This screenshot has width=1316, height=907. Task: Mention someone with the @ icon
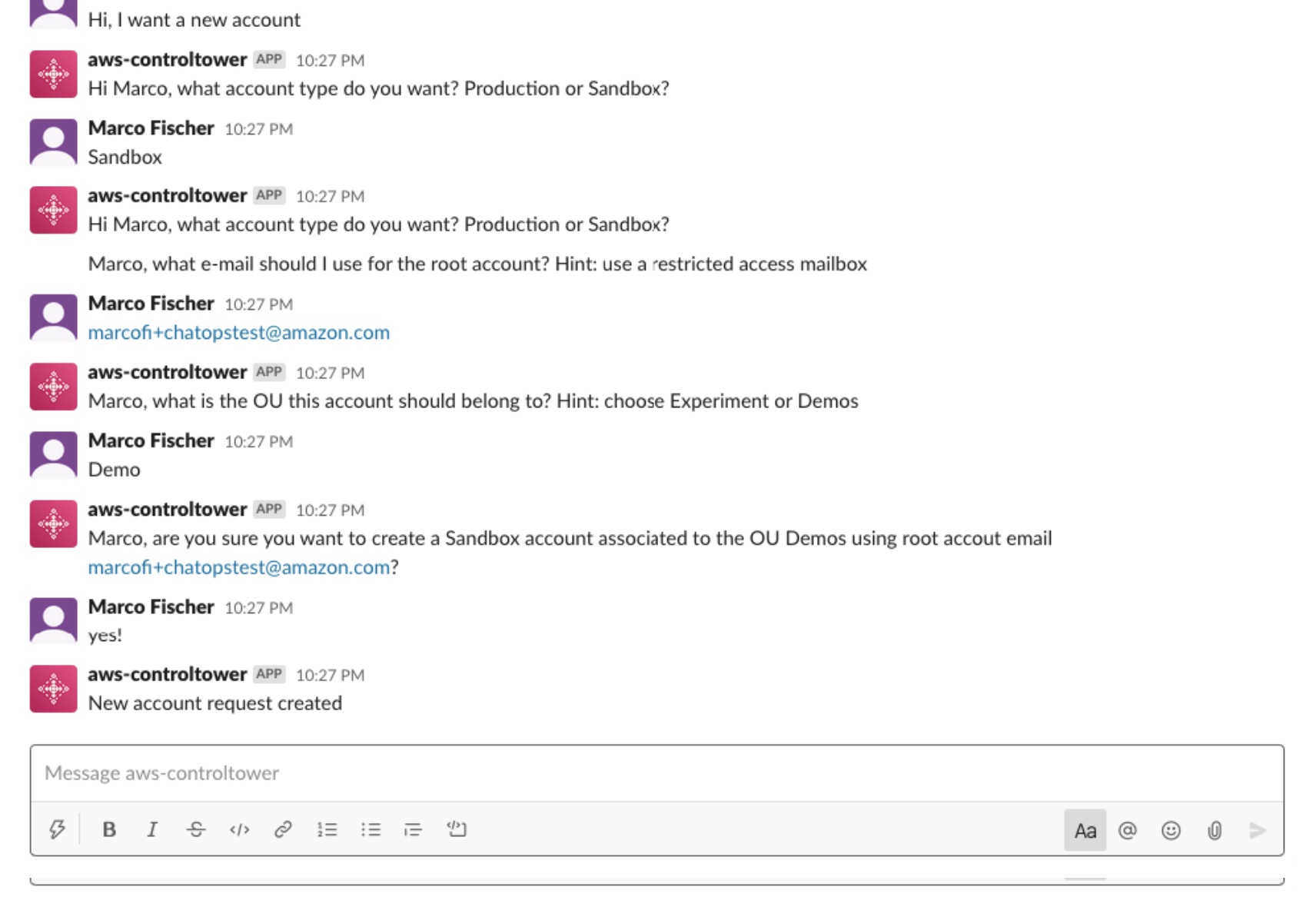[1128, 830]
